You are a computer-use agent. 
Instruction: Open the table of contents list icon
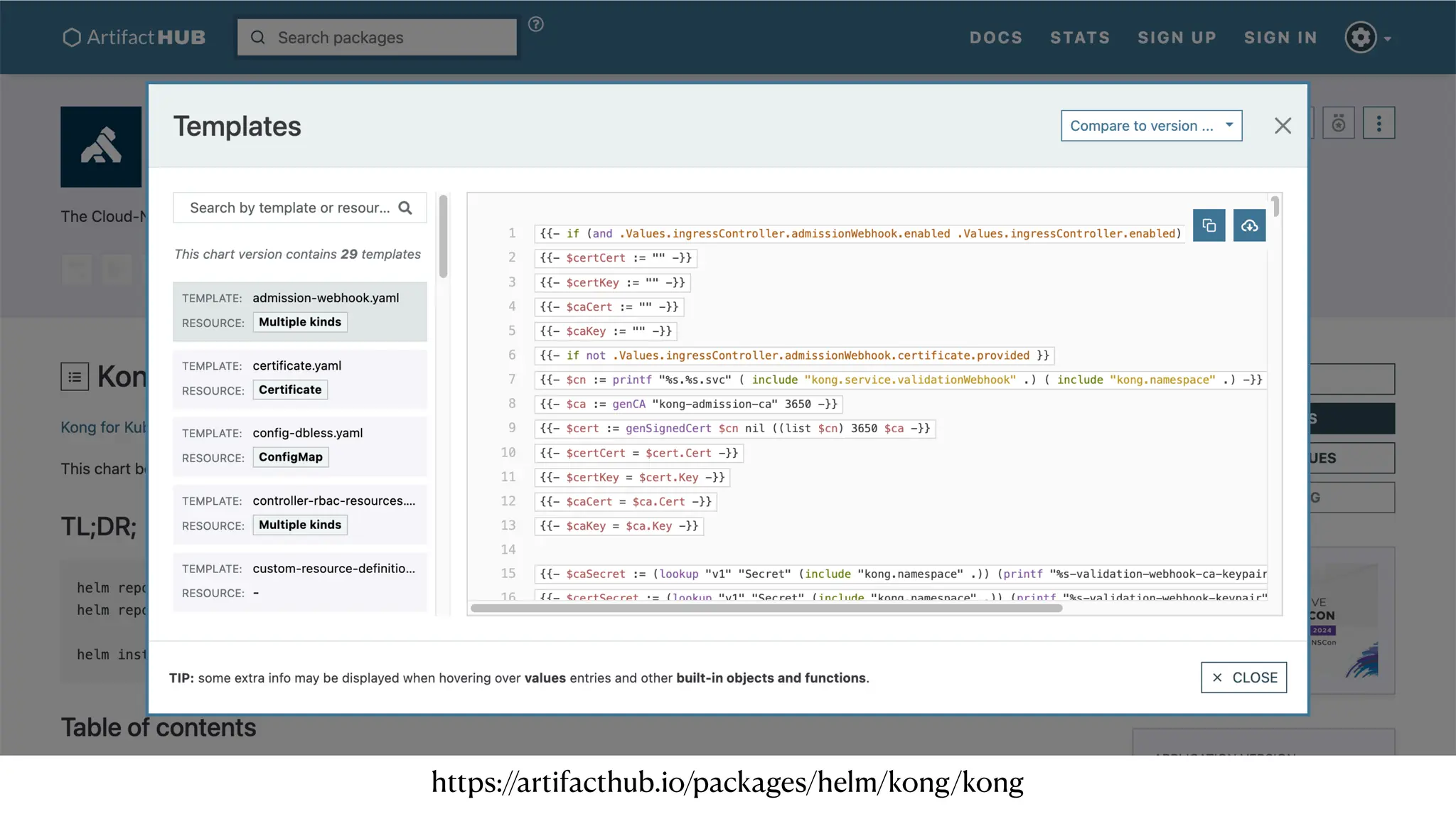(75, 377)
